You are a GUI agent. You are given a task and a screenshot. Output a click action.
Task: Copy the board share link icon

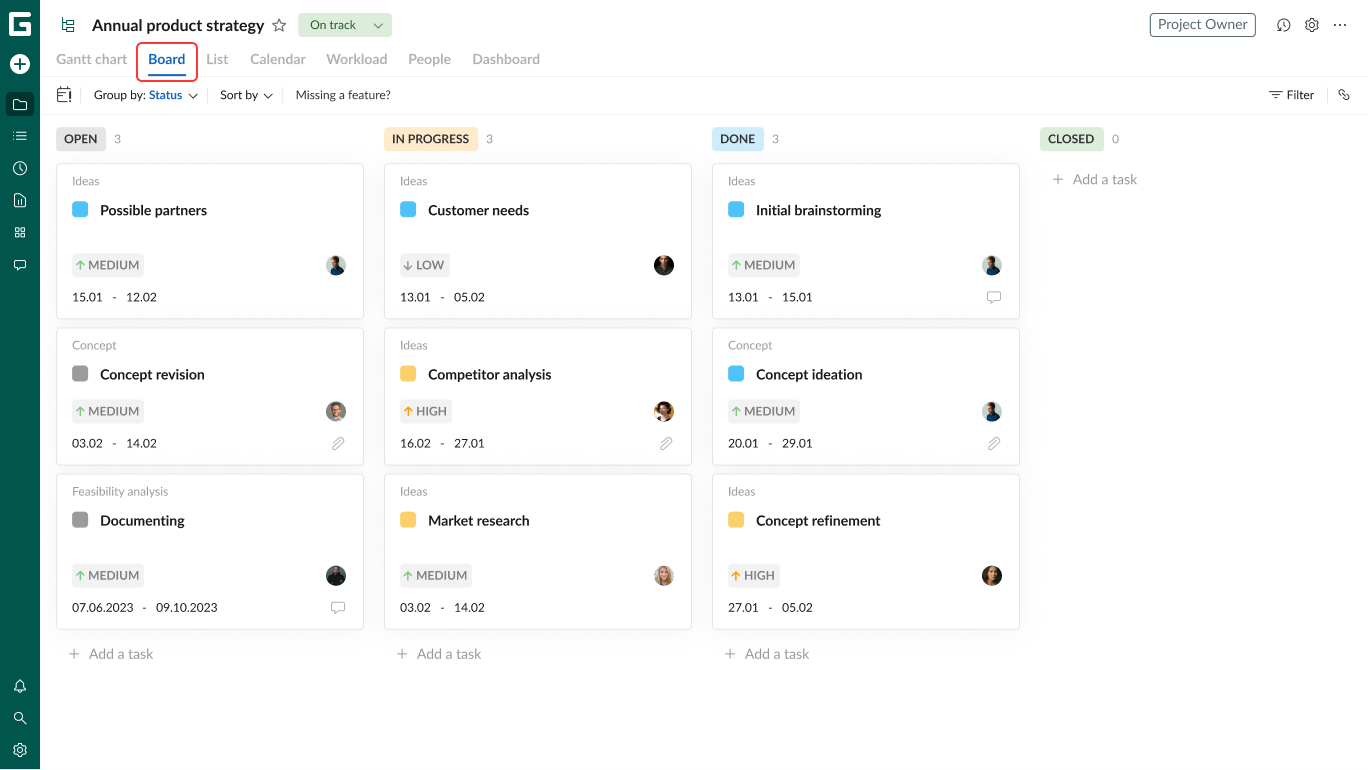pyautogui.click(x=1344, y=95)
